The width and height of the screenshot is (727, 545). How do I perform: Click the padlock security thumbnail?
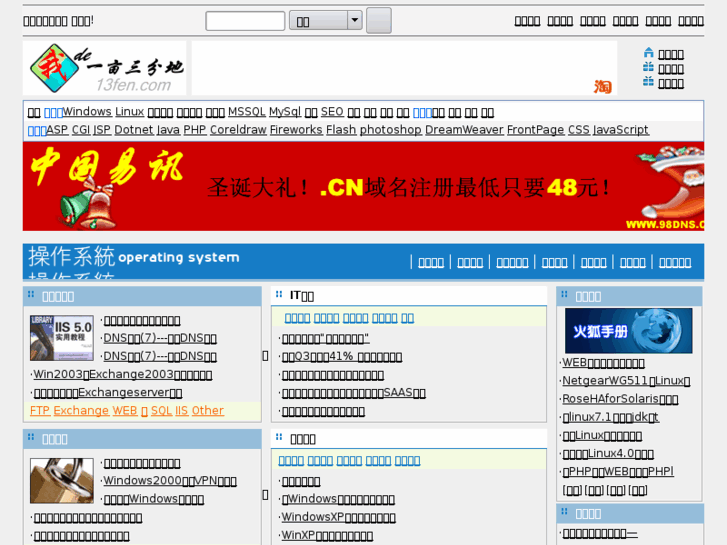point(62,481)
